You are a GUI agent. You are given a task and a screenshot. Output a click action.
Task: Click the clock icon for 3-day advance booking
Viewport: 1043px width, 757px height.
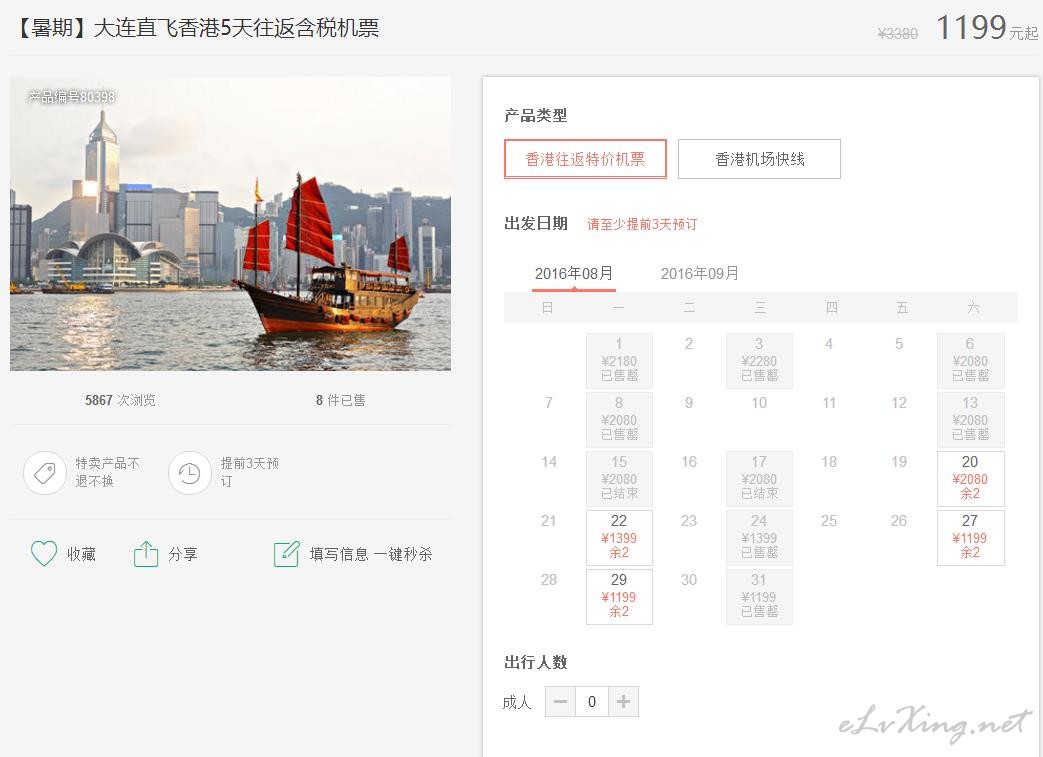(190, 473)
